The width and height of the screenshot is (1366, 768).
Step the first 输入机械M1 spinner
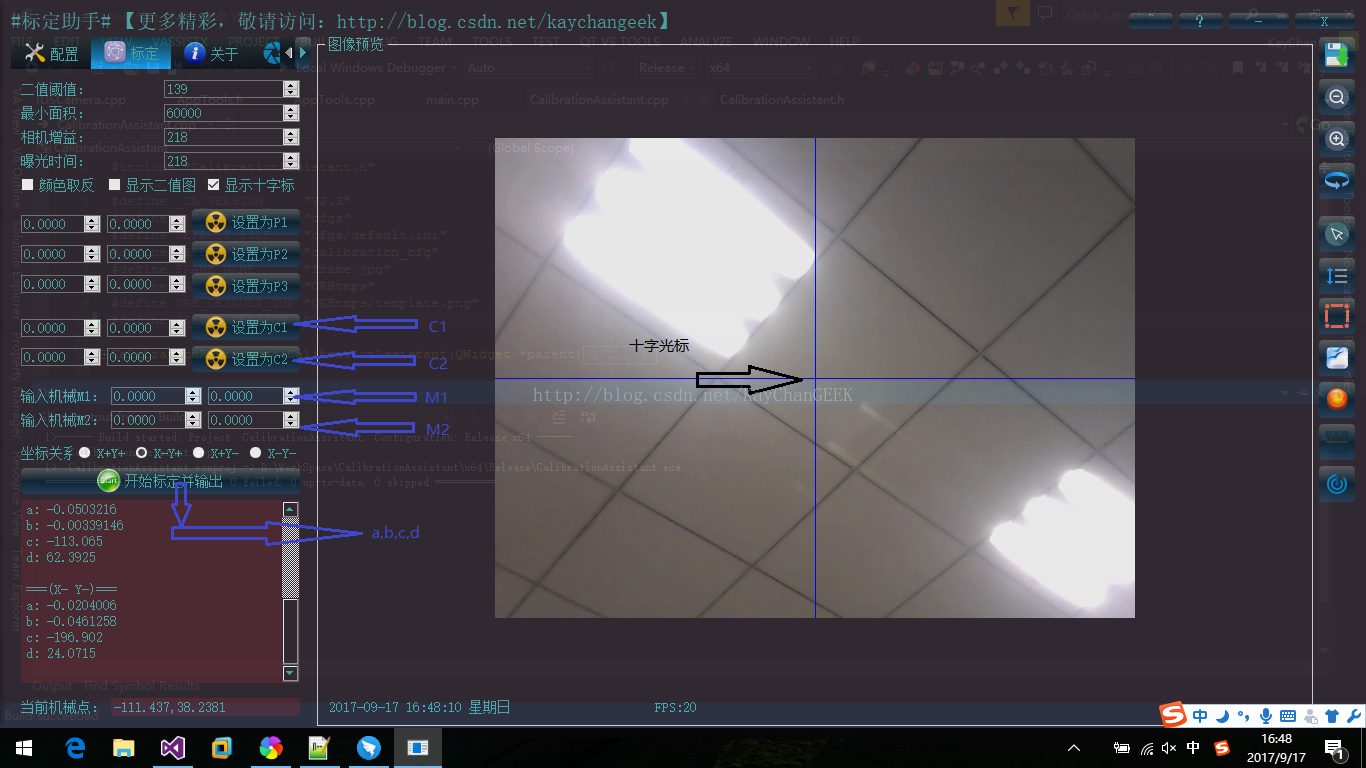[x=195, y=396]
